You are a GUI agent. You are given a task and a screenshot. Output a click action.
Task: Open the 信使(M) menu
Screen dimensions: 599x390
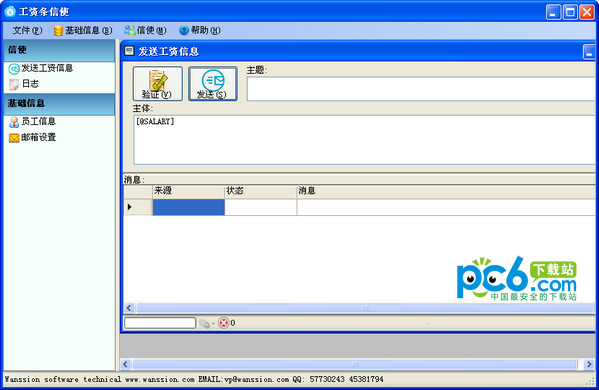(x=146, y=30)
